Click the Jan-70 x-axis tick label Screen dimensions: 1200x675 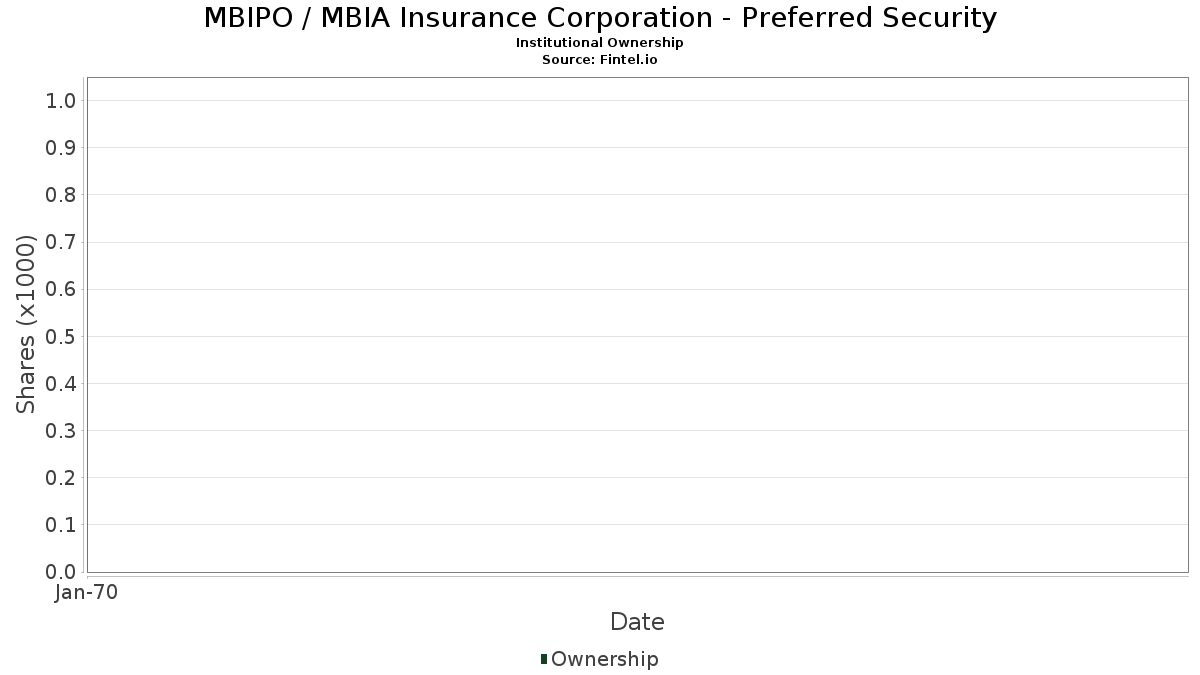pos(87,592)
